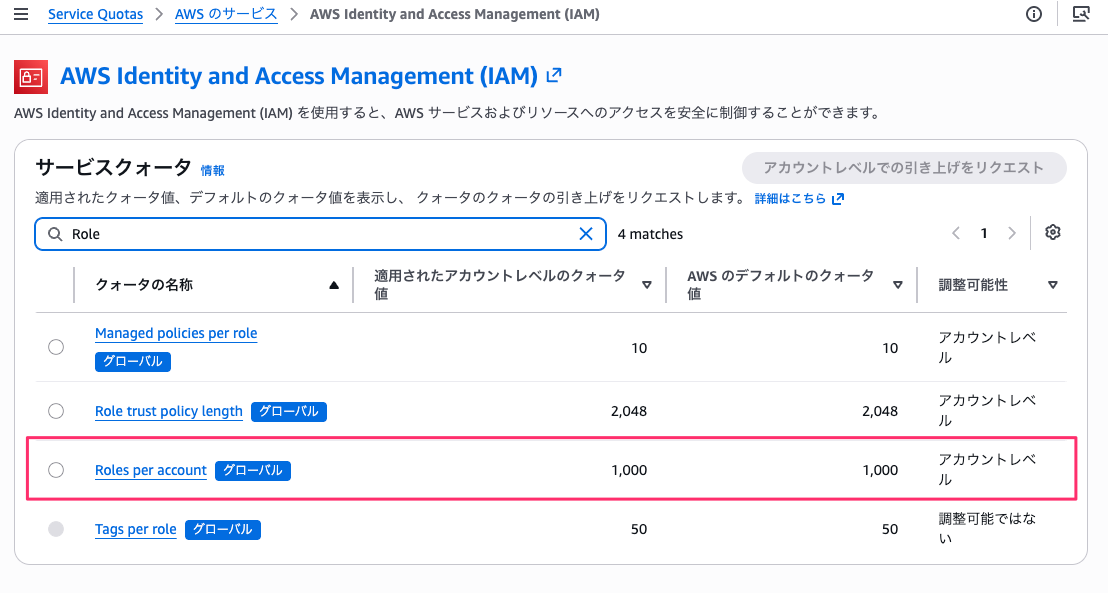Click the info circle icon at top right
Viewport: 1108px width, 593px height.
pos(1034,14)
